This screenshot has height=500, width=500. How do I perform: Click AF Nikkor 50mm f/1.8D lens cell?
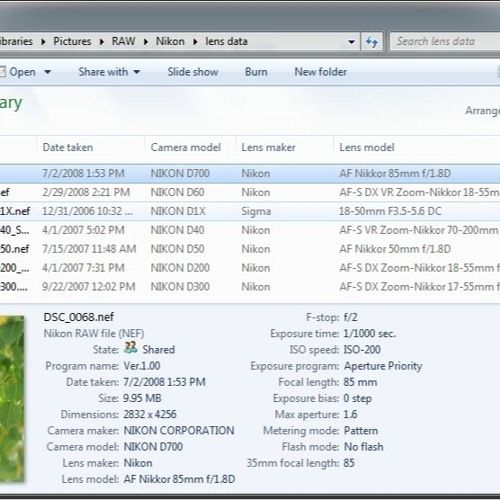click(x=395, y=249)
